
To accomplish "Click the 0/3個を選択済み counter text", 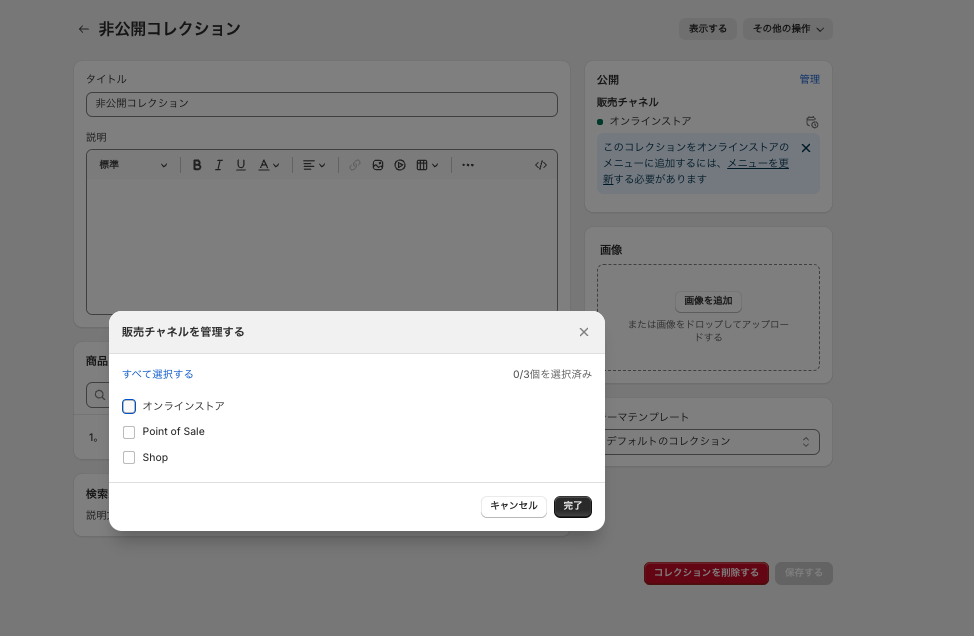I will click(x=552, y=375).
